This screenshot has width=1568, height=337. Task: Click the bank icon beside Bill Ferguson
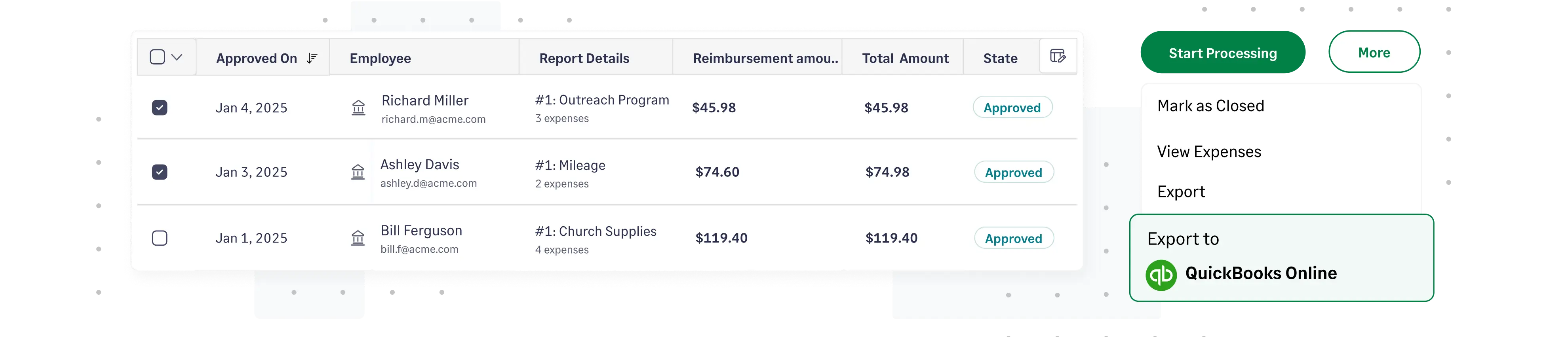coord(358,239)
